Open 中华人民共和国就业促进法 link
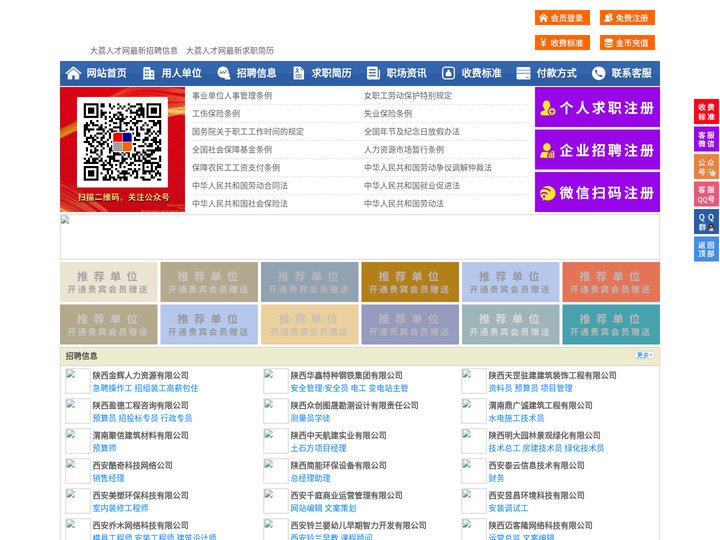The width and height of the screenshot is (720, 540). tap(412, 186)
